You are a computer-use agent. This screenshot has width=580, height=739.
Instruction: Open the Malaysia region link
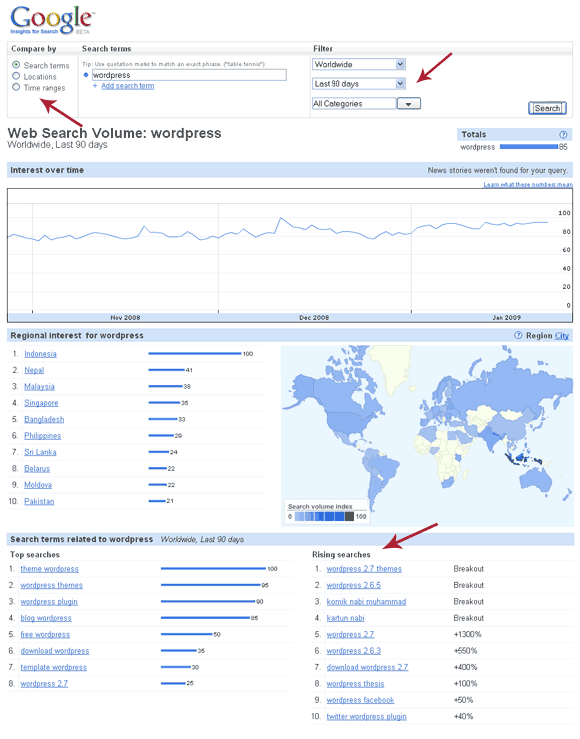40,386
